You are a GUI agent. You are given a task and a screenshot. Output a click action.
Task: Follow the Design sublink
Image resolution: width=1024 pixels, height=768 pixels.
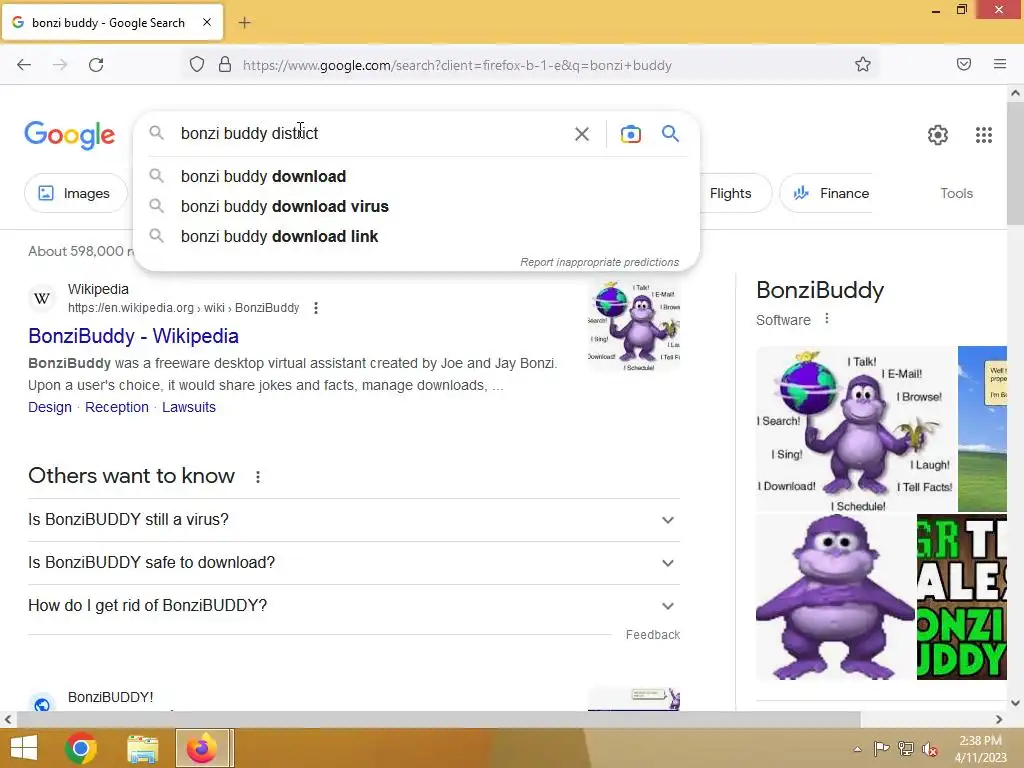[50, 407]
